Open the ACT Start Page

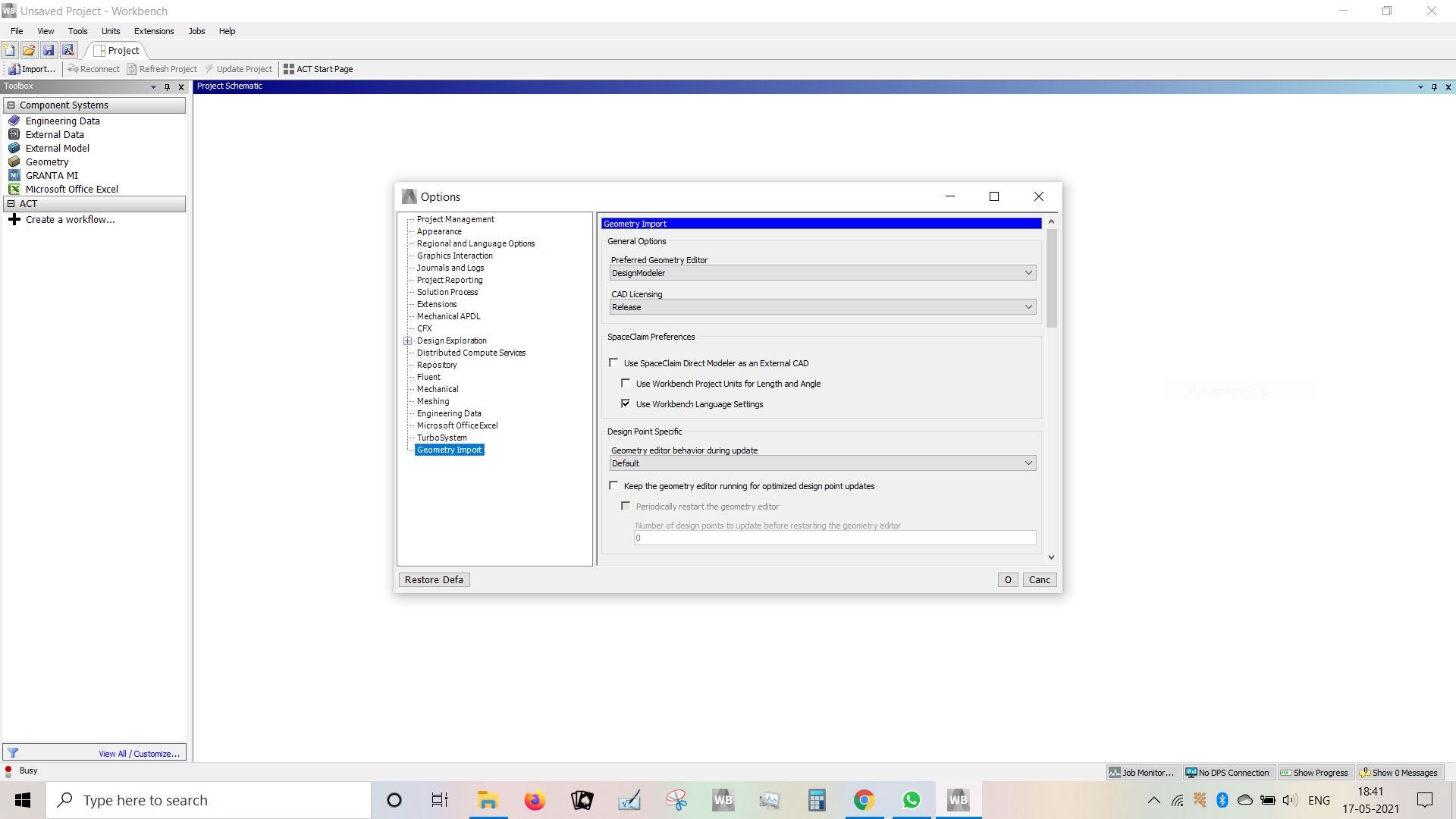pyautogui.click(x=318, y=69)
